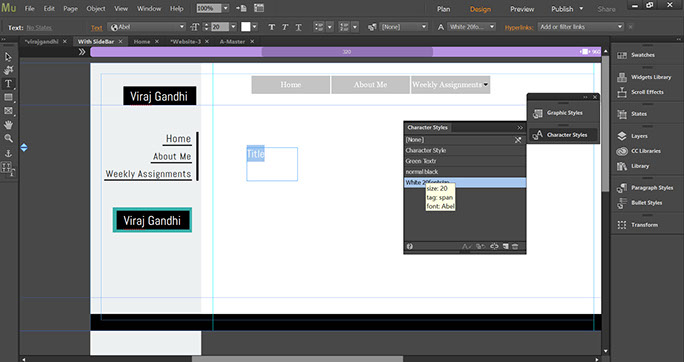This screenshot has width=684, height=362.
Task: Choose the Zoom magnifier tool
Action: (x=8, y=138)
